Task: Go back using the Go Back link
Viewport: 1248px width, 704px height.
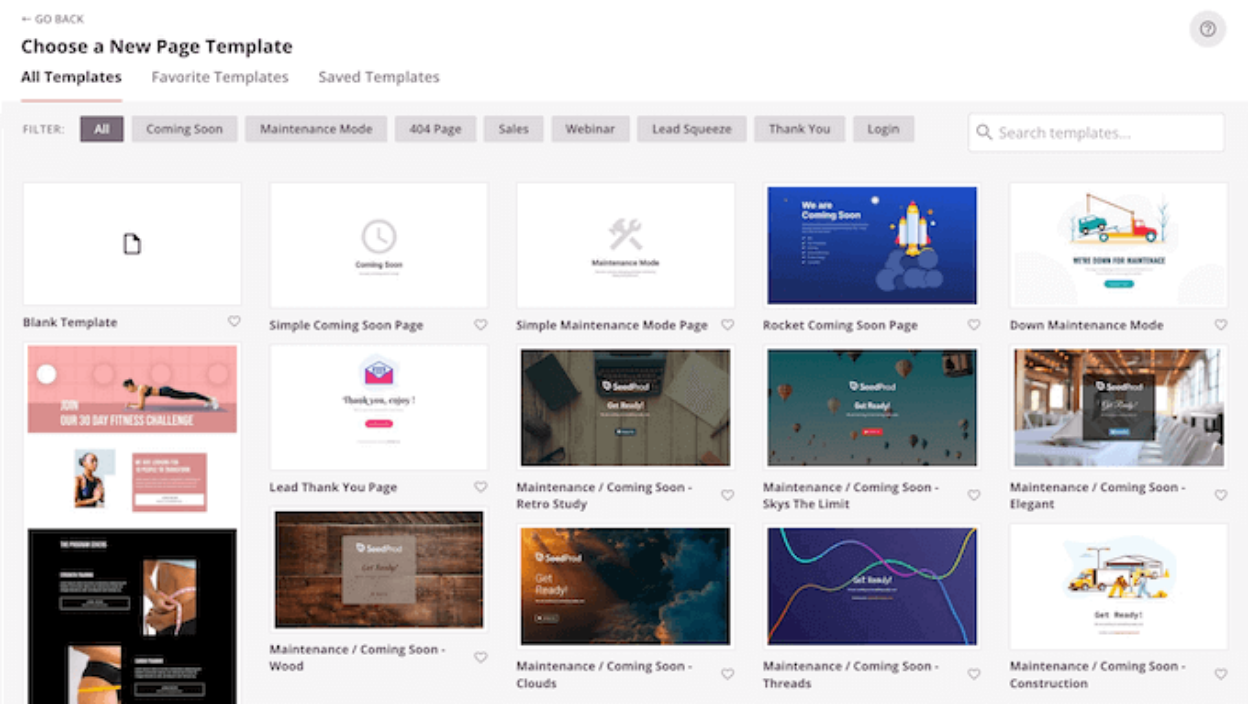Action: [x=53, y=19]
